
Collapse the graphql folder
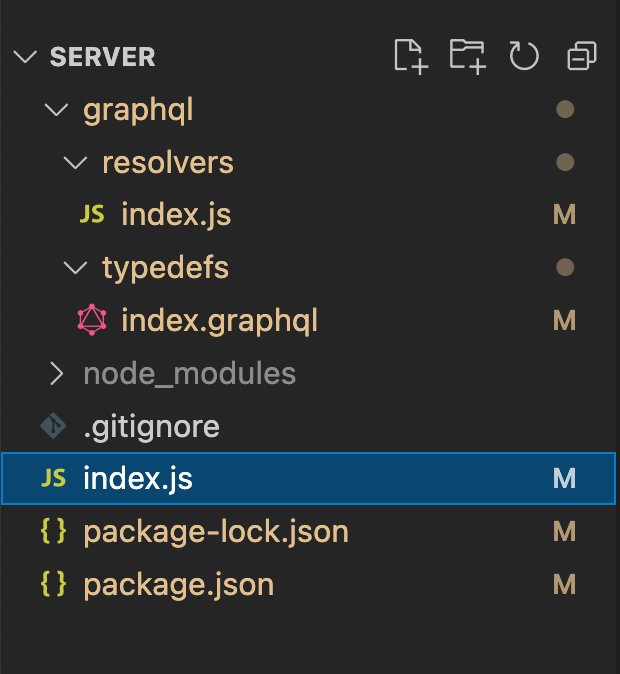click(x=56, y=110)
